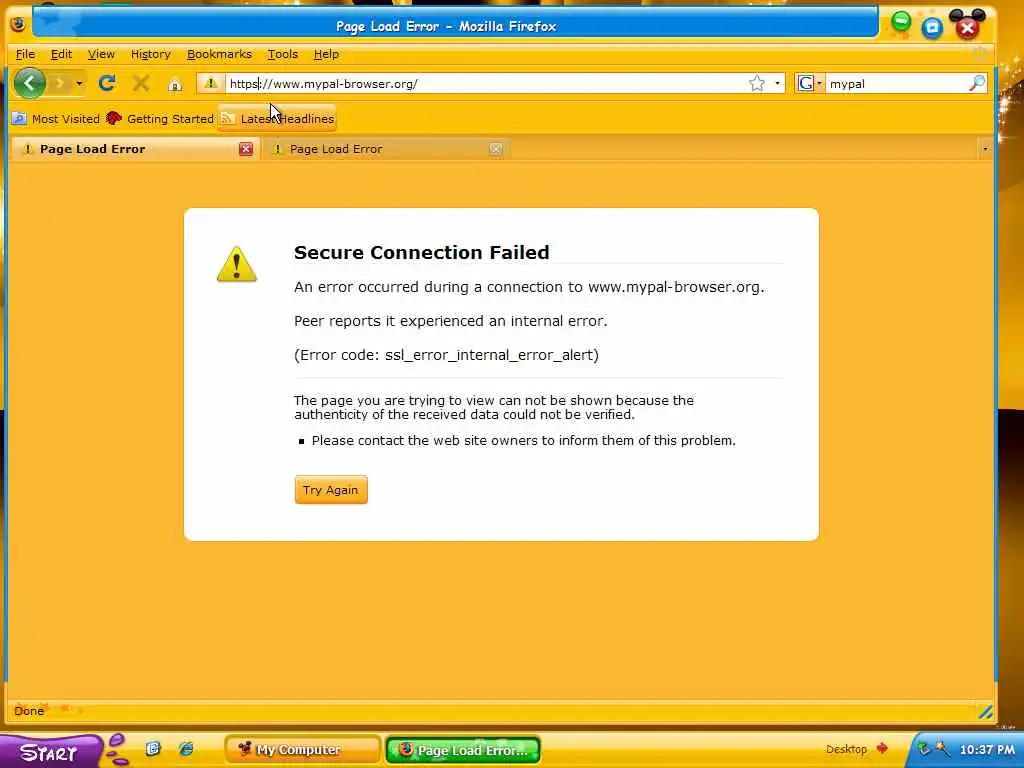Open the Tools menu
Image resolution: width=1024 pixels, height=768 pixels.
[283, 54]
